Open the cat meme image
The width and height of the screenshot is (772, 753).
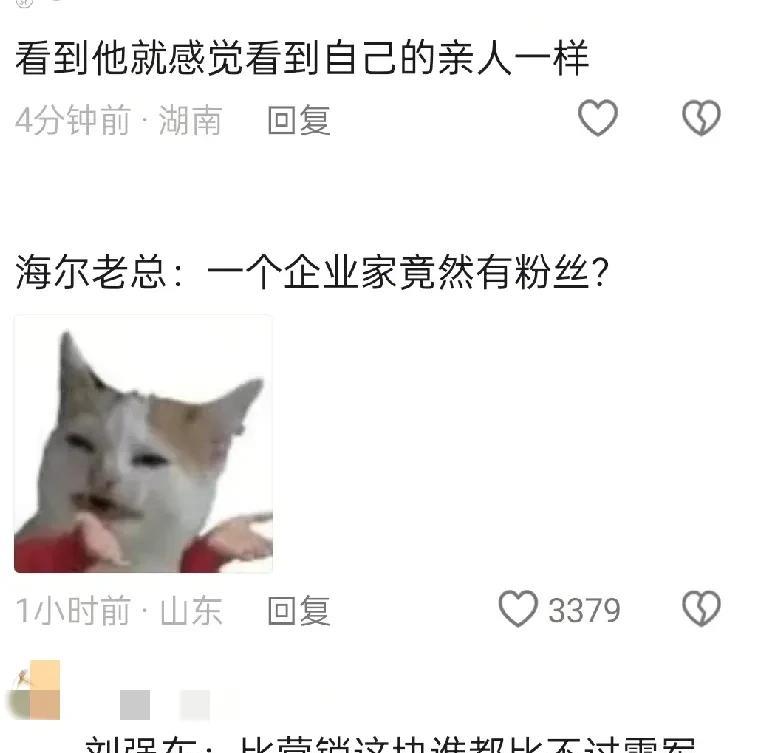tap(143, 444)
